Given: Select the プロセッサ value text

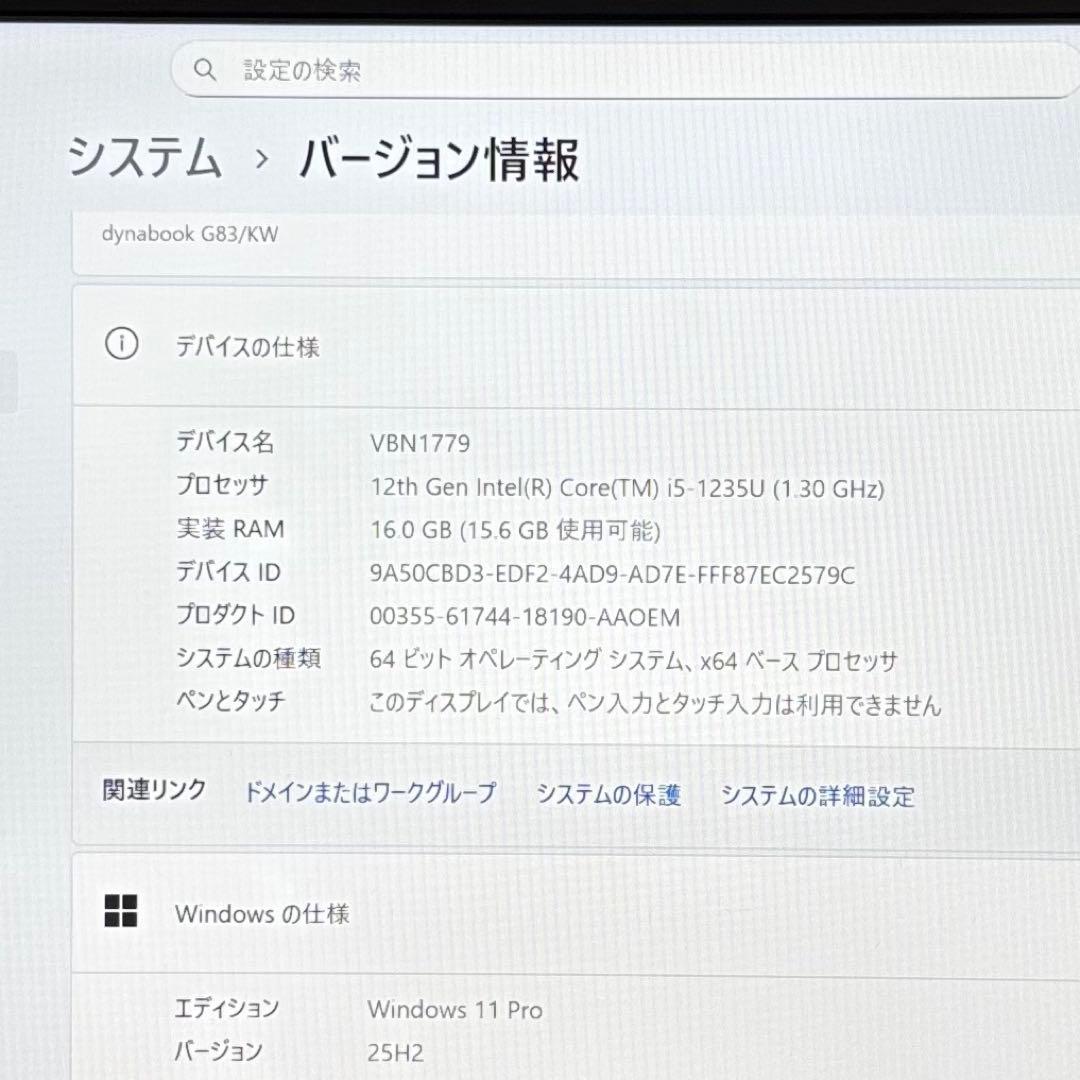Looking at the screenshot, I should (x=628, y=489).
